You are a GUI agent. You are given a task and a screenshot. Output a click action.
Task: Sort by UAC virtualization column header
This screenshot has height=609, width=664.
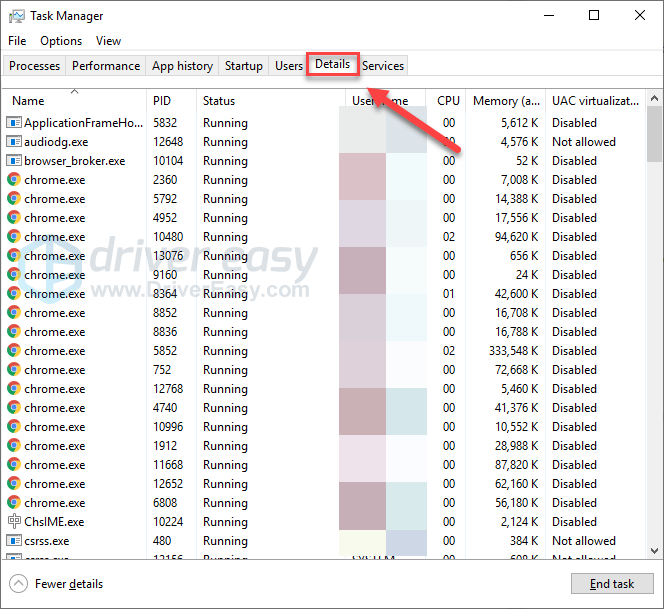point(595,101)
